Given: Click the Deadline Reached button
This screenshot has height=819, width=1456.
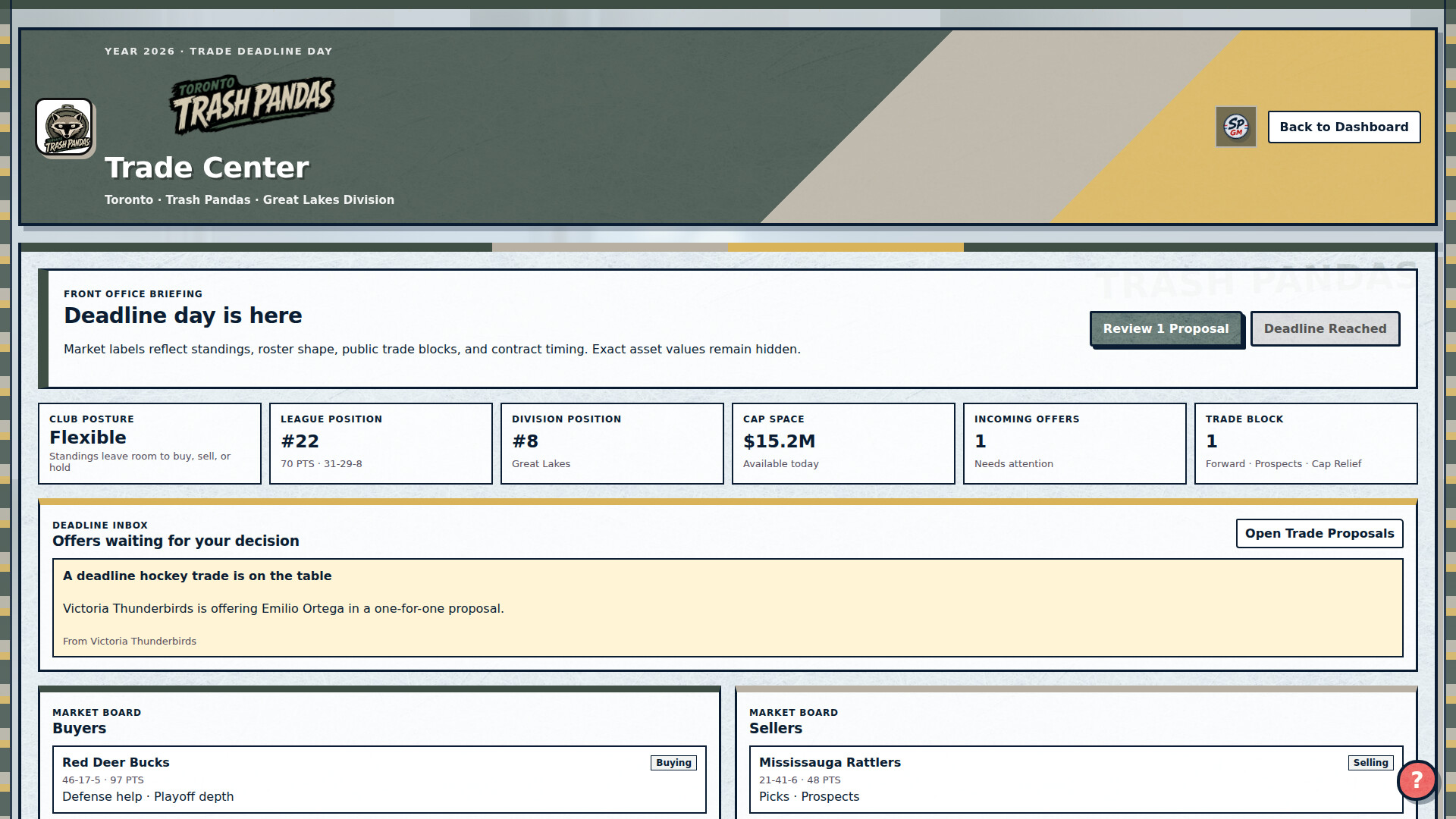Looking at the screenshot, I should 1325,328.
